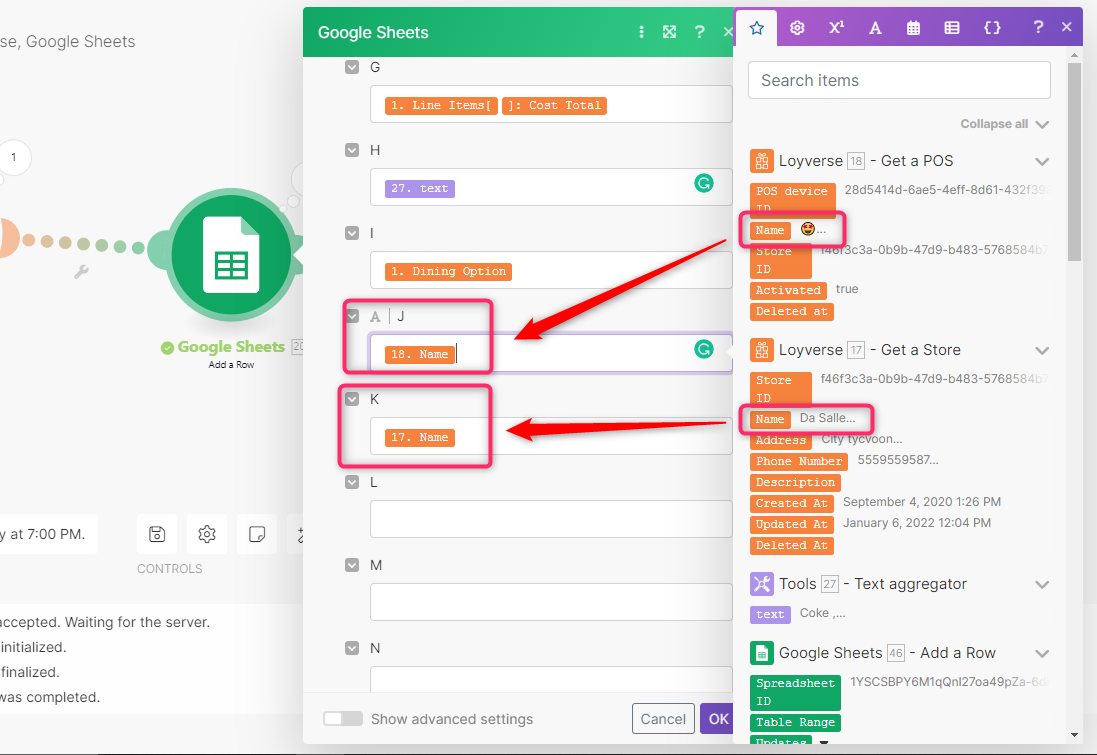Screen dimensions: 1097x755
Task: Open the general functions gear tab
Action: coord(797,28)
